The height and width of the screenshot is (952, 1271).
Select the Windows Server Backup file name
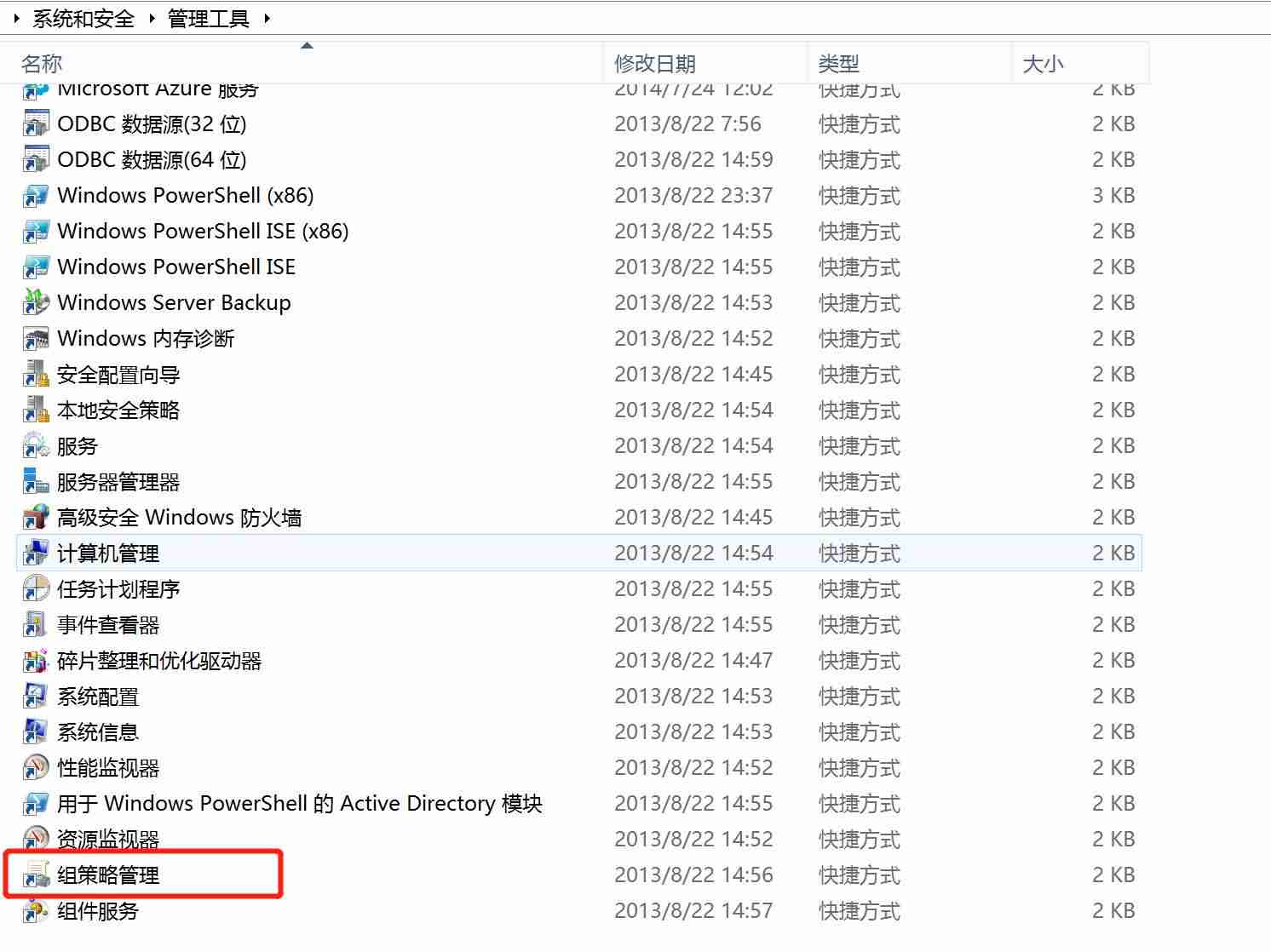[175, 303]
